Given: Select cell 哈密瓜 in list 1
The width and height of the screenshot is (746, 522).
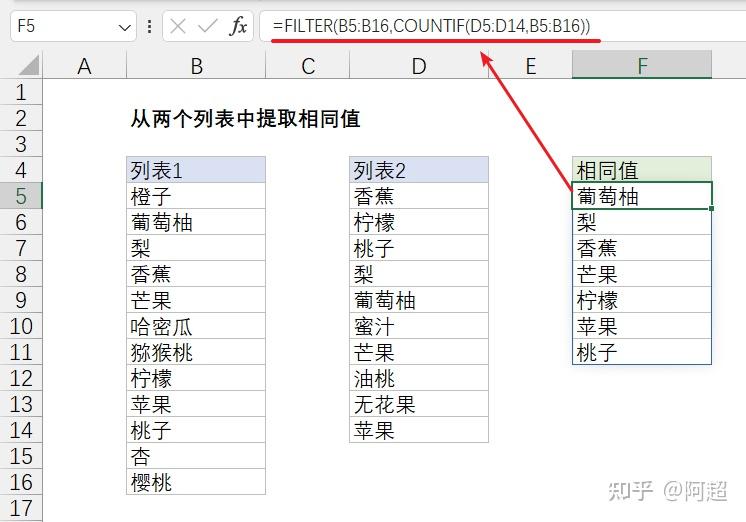Looking at the screenshot, I should (x=196, y=326).
